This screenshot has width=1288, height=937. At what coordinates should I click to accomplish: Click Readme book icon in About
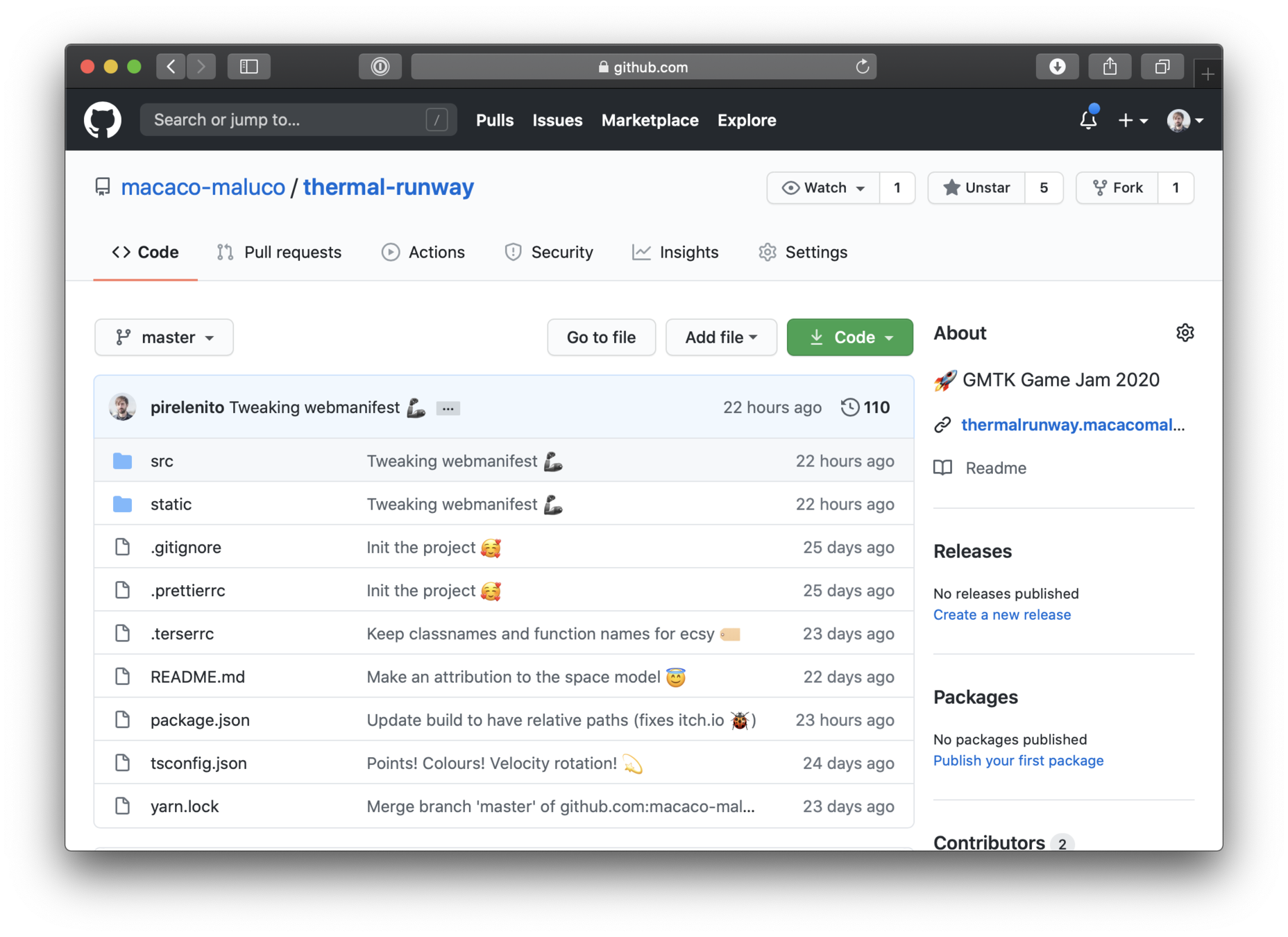(x=942, y=468)
